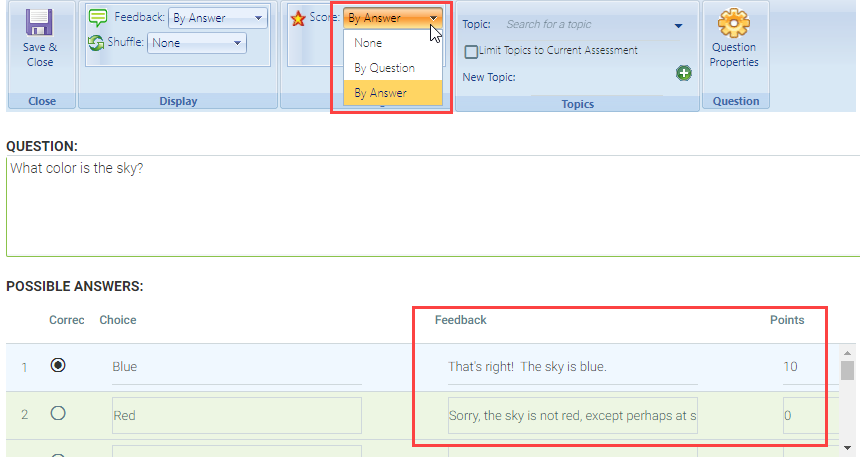This screenshot has width=860, height=465.
Task: Click the green plus New Topic icon
Action: tap(683, 73)
